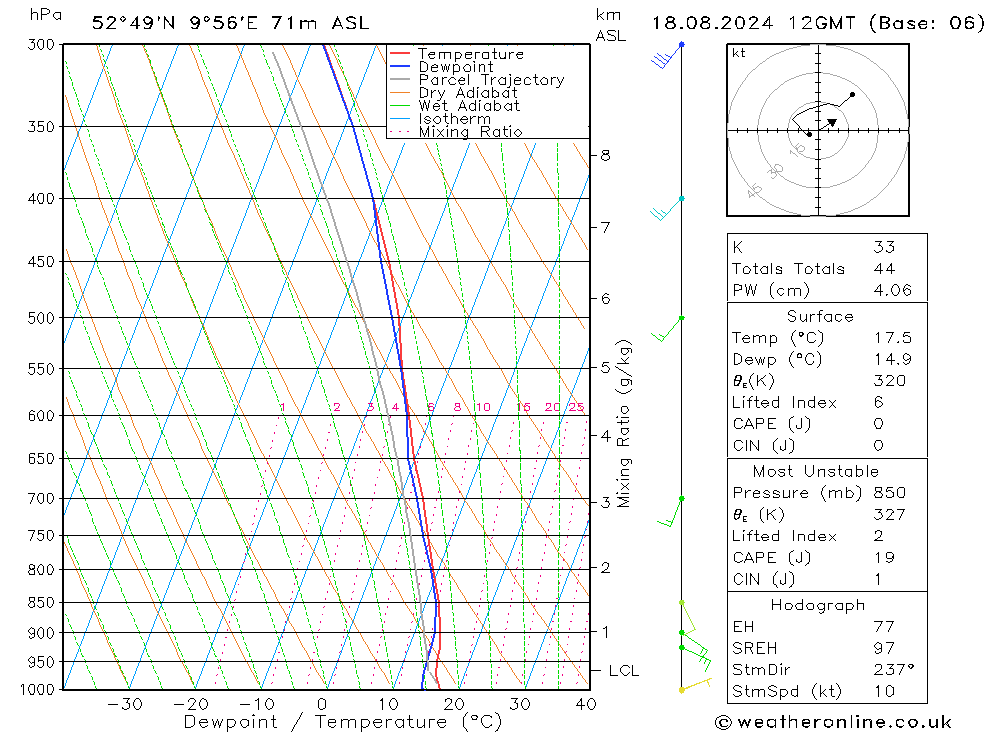Select the 'Dewpoint' legend label

(456, 67)
